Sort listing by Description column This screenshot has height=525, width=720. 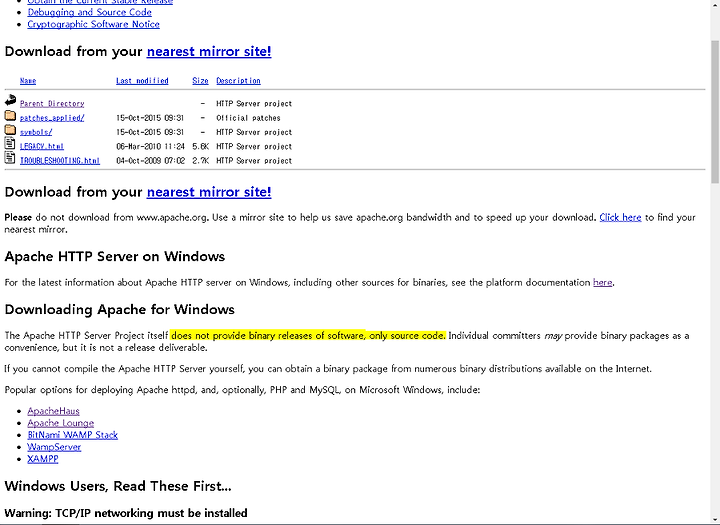pos(238,81)
